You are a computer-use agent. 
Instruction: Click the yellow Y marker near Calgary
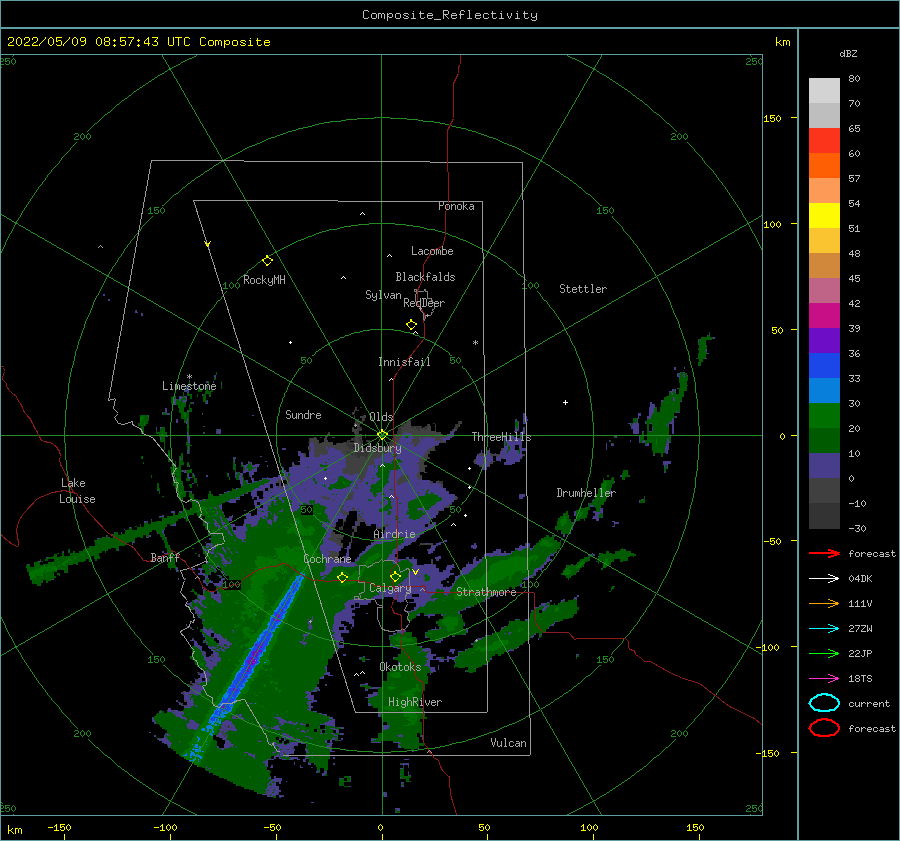(x=415, y=572)
